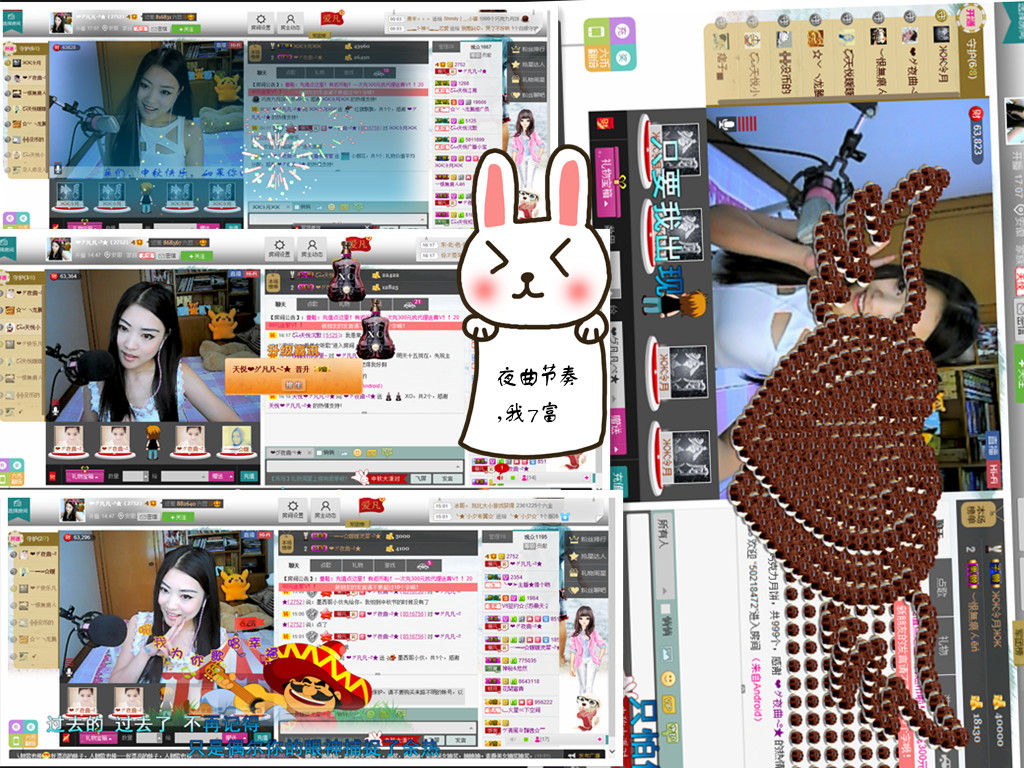Viewport: 1024px width, 768px height.
Task: Expand chat input arrow in sombrero window
Action: [472, 728]
